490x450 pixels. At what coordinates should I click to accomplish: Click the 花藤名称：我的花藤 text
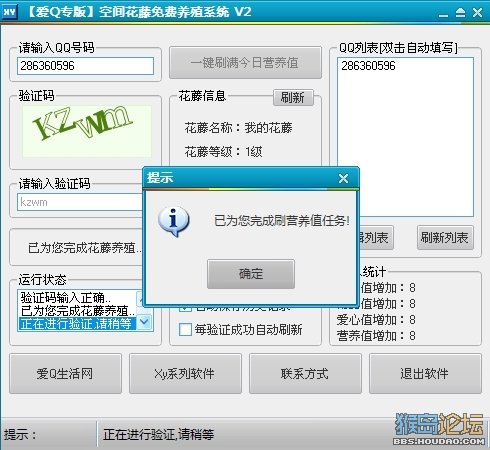[x=239, y=128]
